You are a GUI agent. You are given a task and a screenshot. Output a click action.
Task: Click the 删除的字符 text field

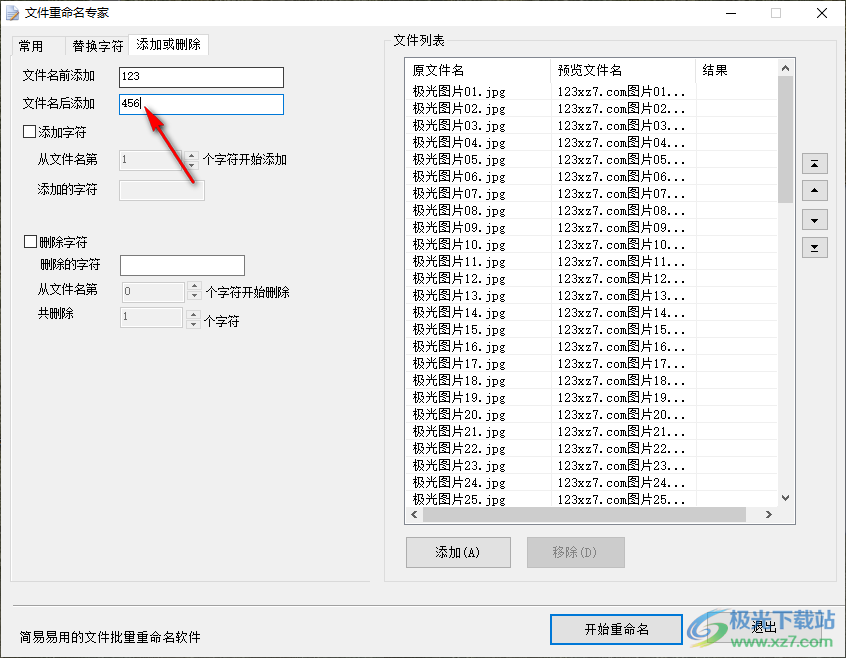(x=182, y=265)
